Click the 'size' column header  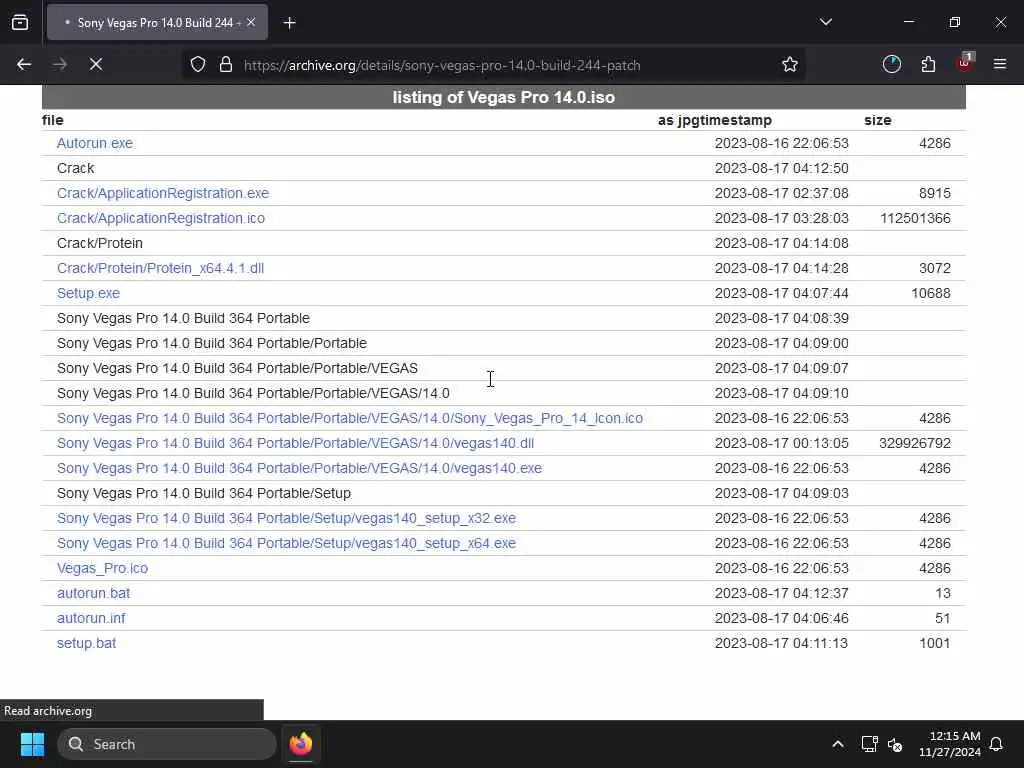pos(878,120)
